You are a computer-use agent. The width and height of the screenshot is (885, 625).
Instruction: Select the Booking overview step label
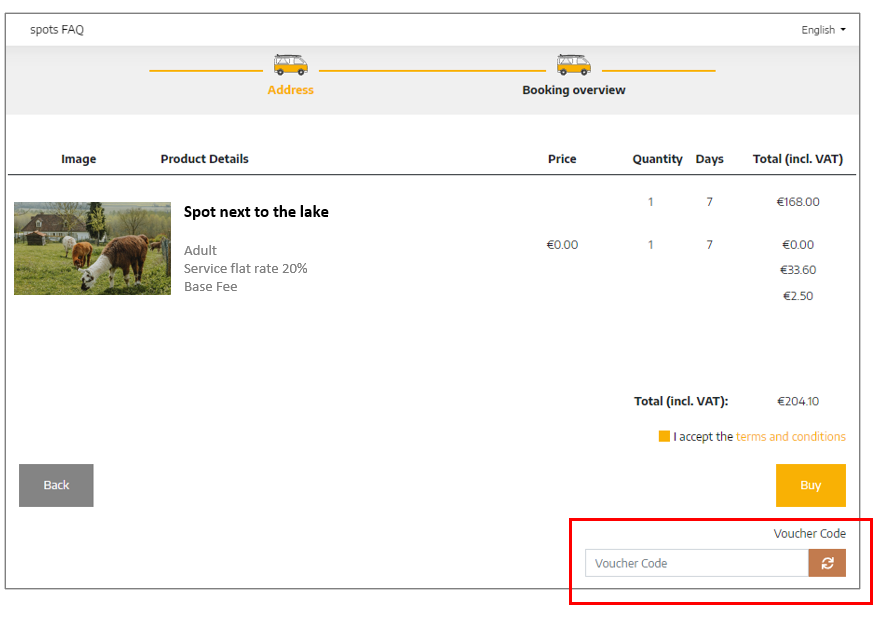click(573, 90)
